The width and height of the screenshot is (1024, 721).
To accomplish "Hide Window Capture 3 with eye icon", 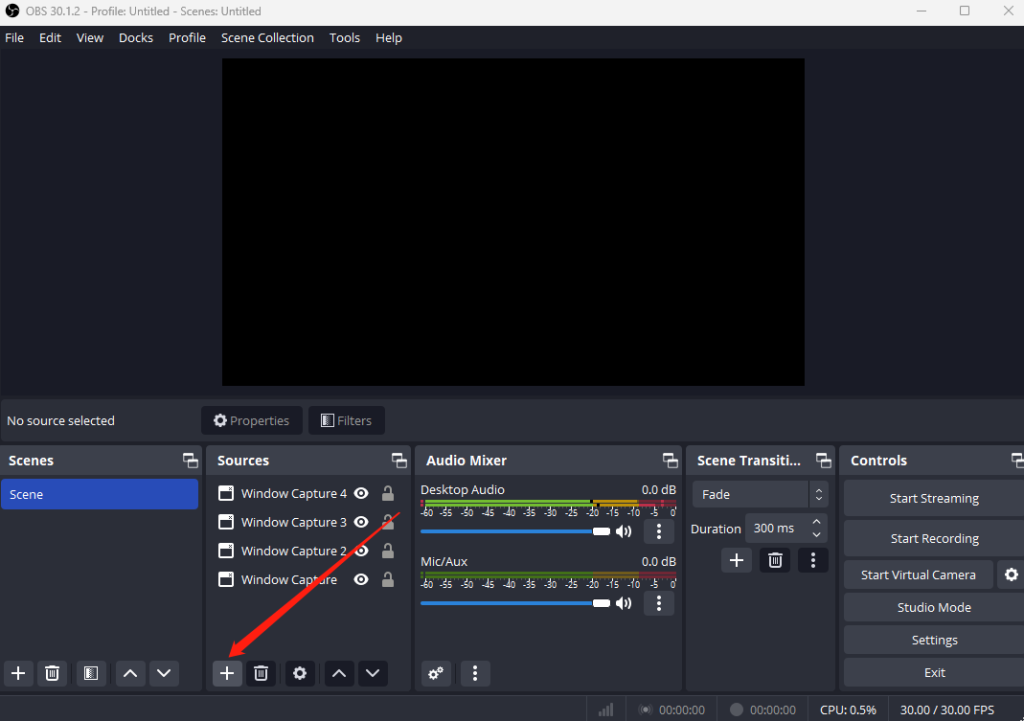I will tap(361, 522).
